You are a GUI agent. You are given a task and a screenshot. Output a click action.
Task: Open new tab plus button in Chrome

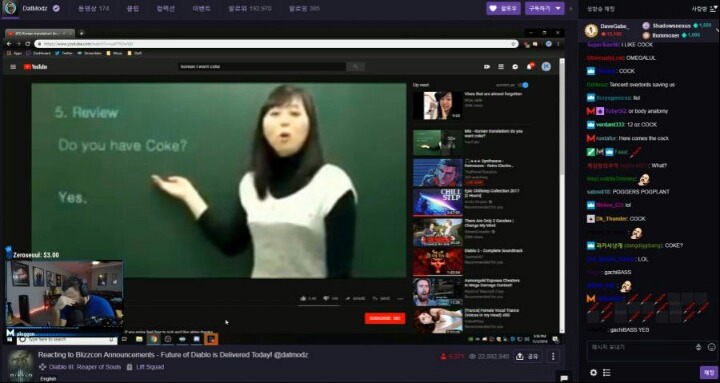pos(81,33)
